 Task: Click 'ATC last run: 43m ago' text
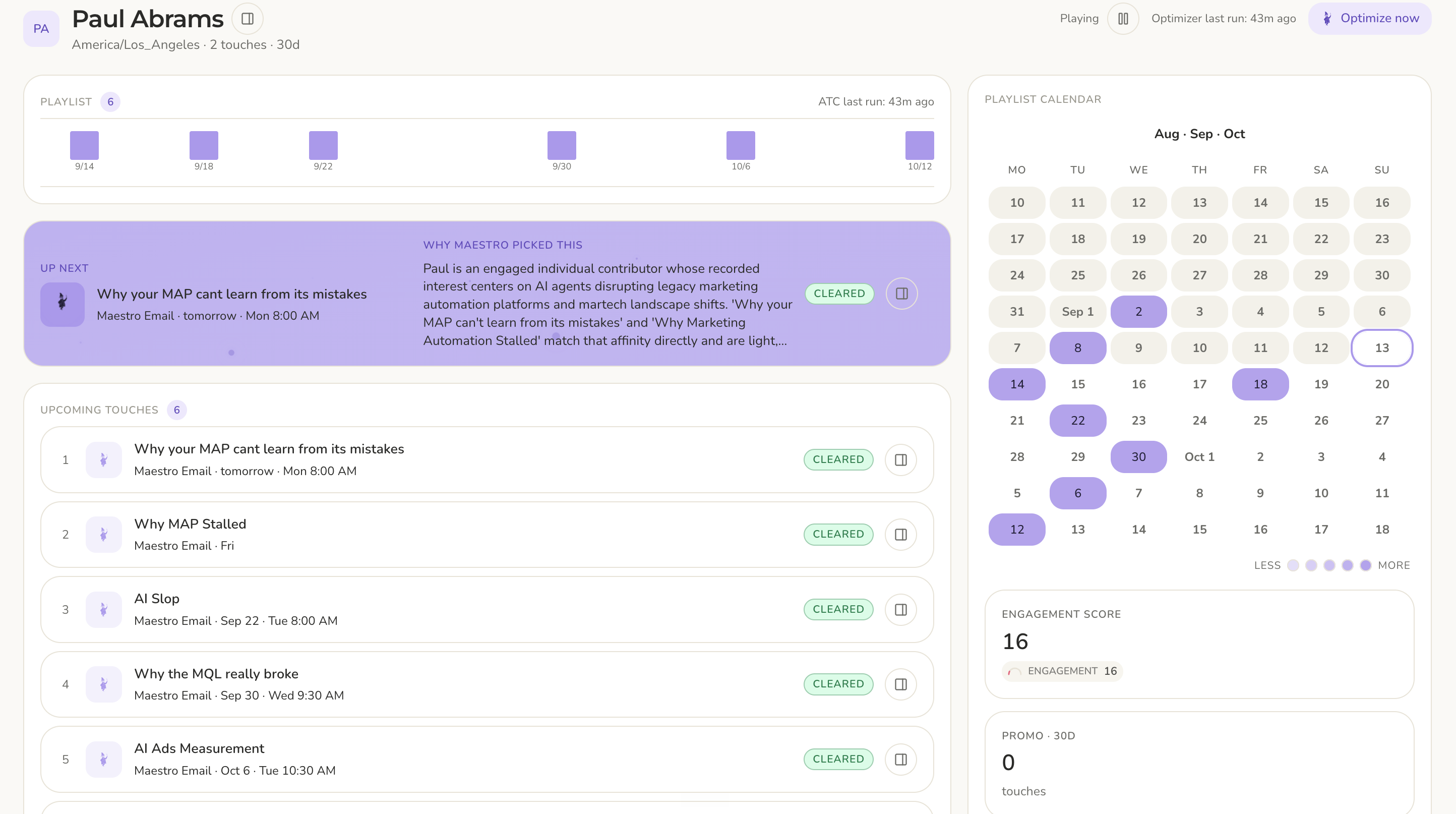(876, 102)
